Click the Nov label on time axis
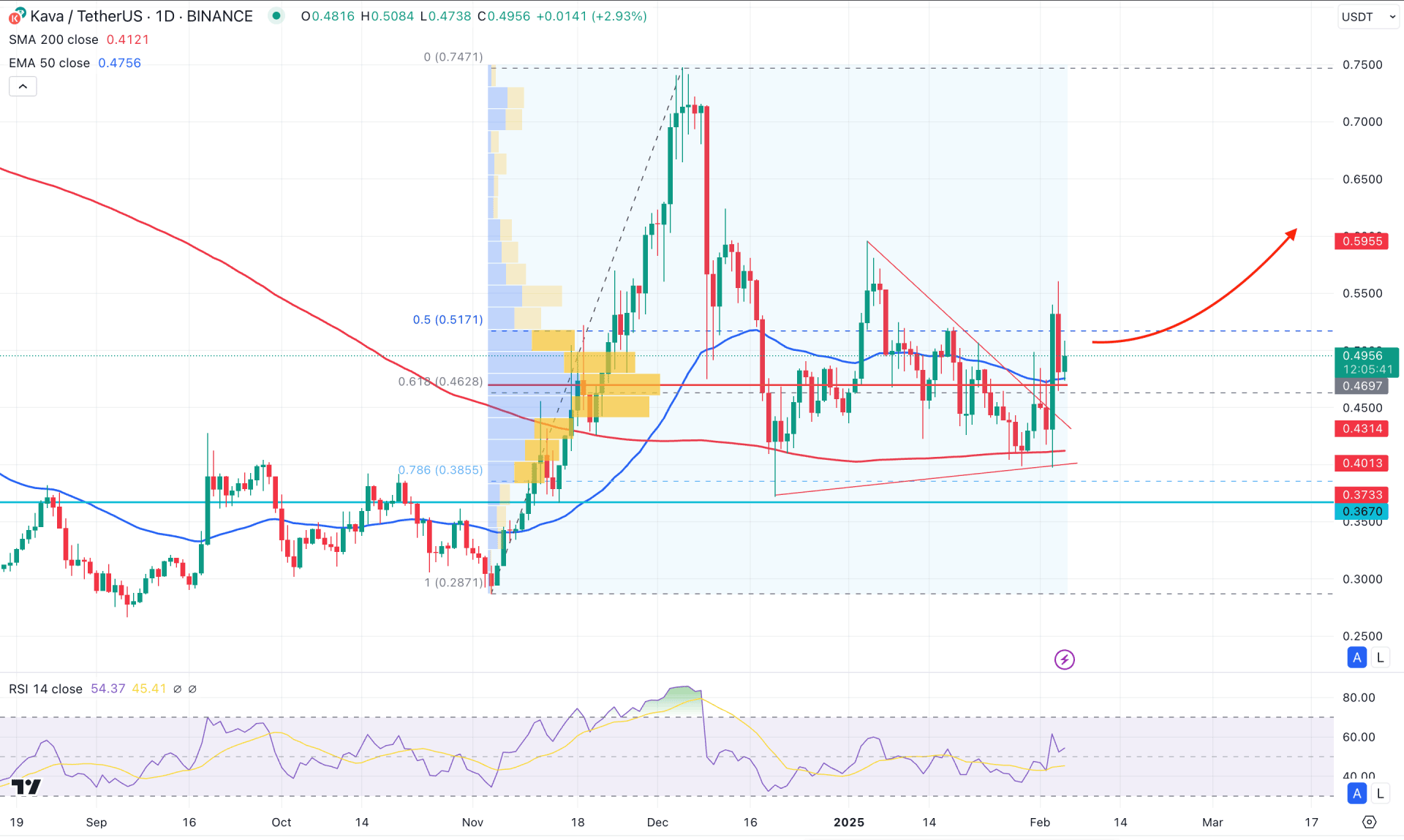Image resolution: width=1404 pixels, height=840 pixels. [x=472, y=822]
